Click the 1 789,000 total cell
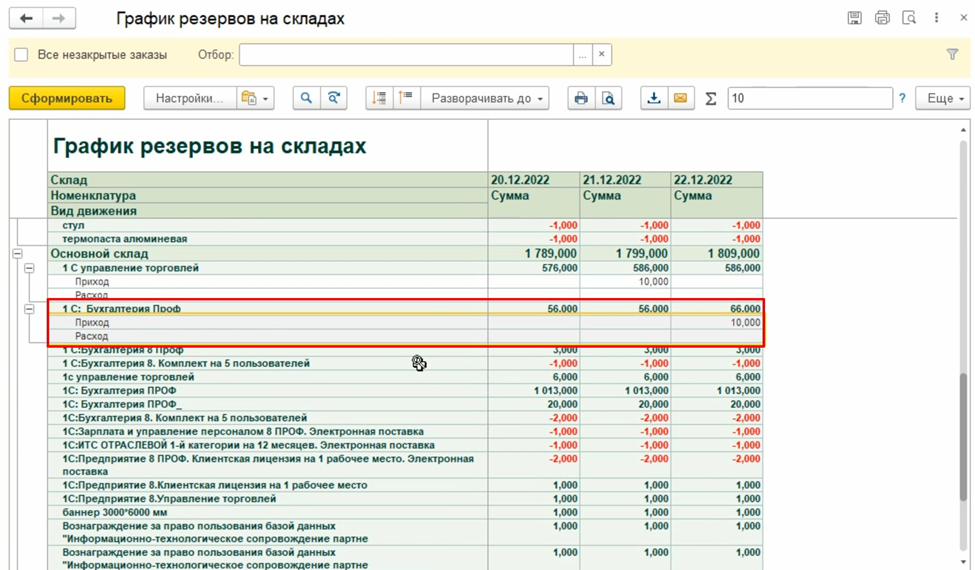Image resolution: width=975 pixels, height=570 pixels. pos(534,254)
